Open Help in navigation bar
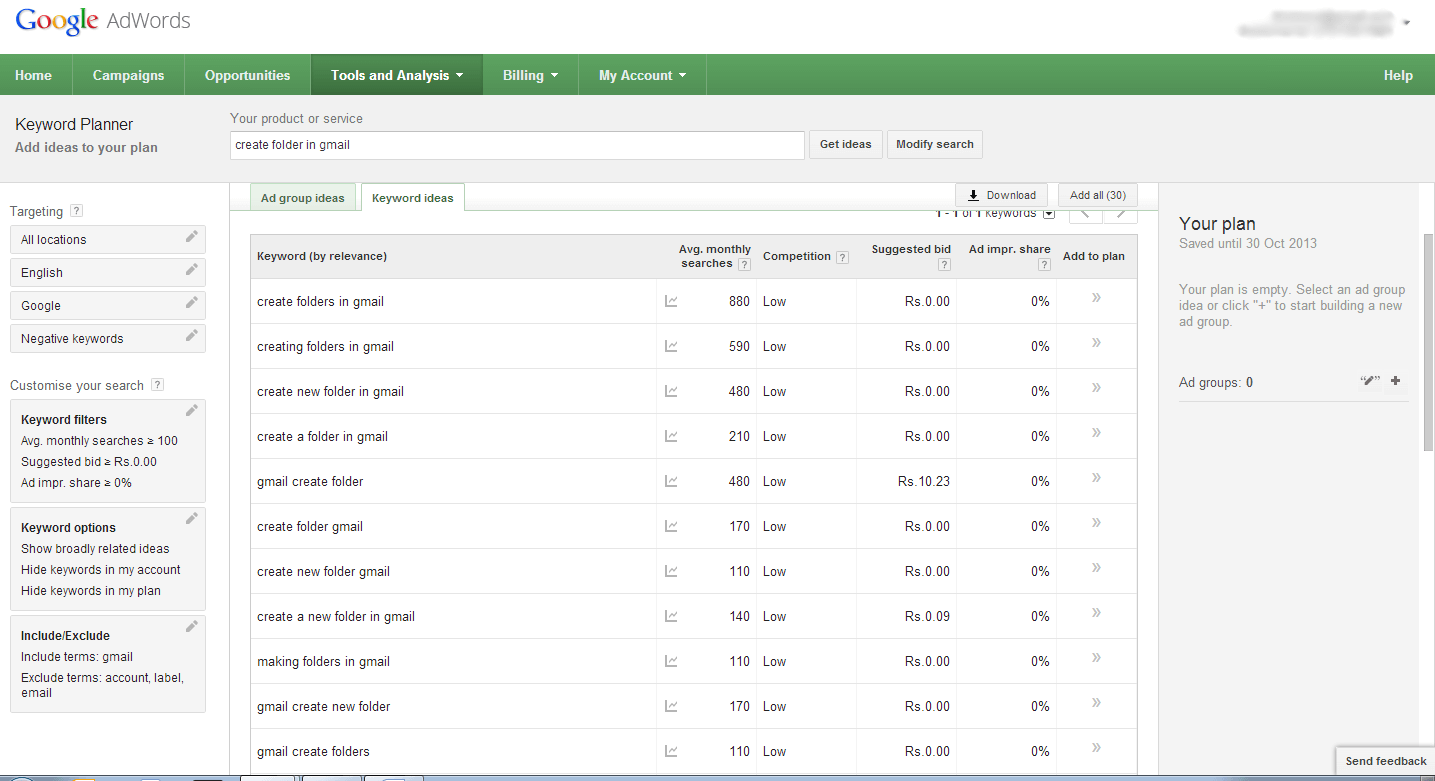 [1398, 75]
